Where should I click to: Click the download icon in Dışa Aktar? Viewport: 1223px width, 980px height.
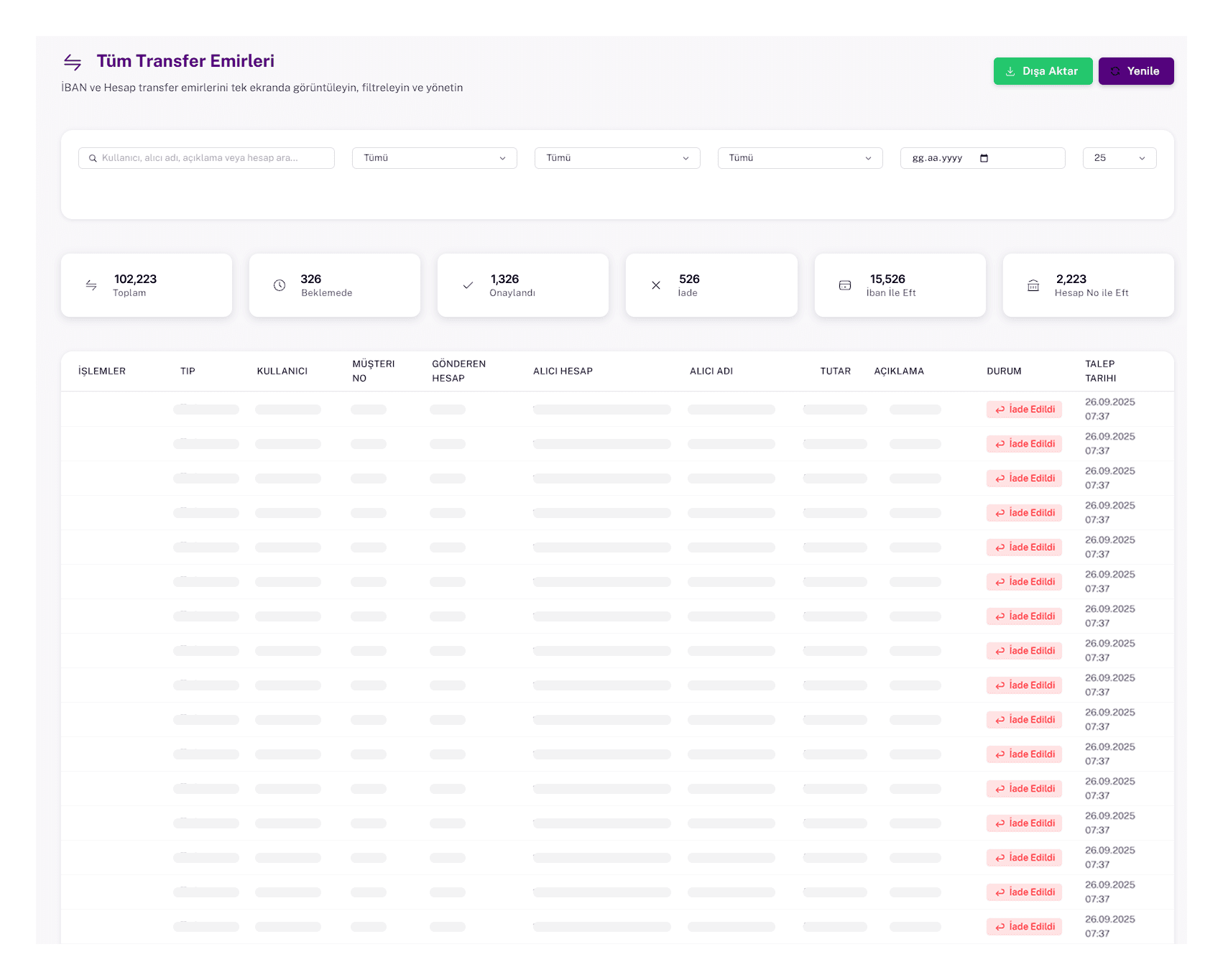[1010, 71]
